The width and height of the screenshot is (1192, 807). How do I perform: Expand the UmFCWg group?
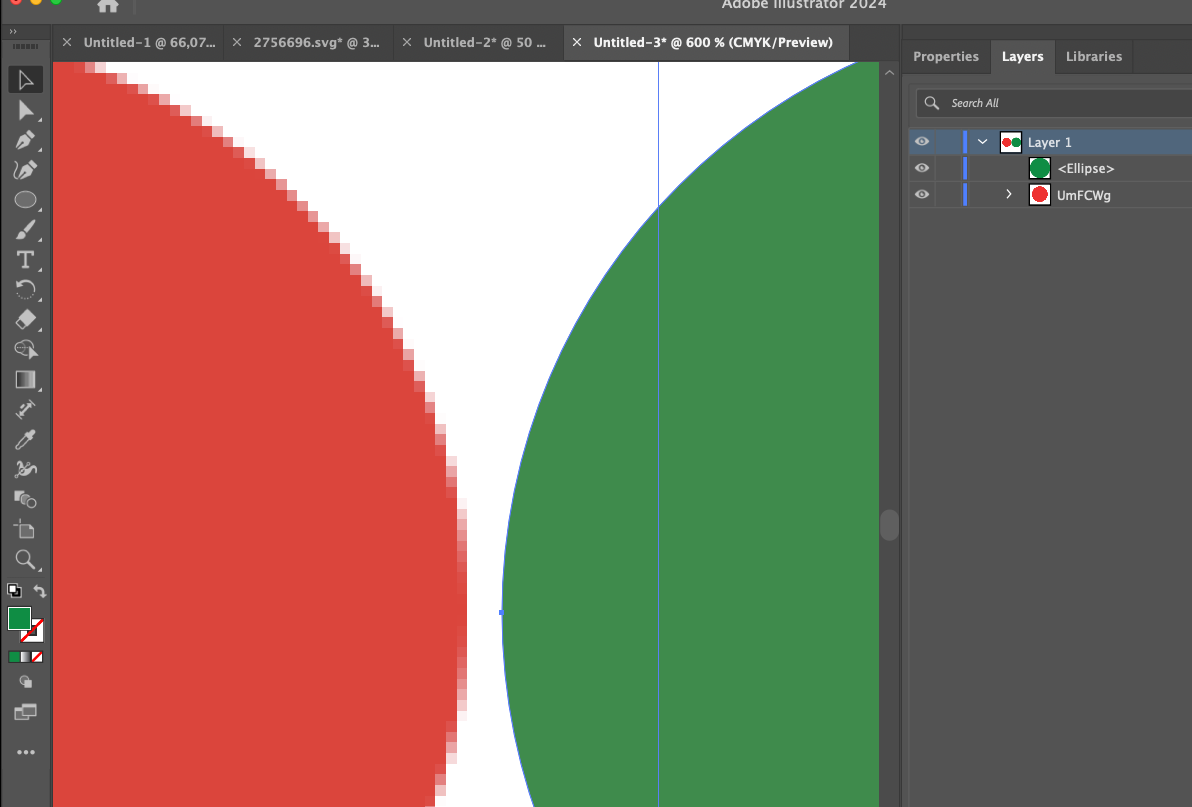tap(1009, 195)
